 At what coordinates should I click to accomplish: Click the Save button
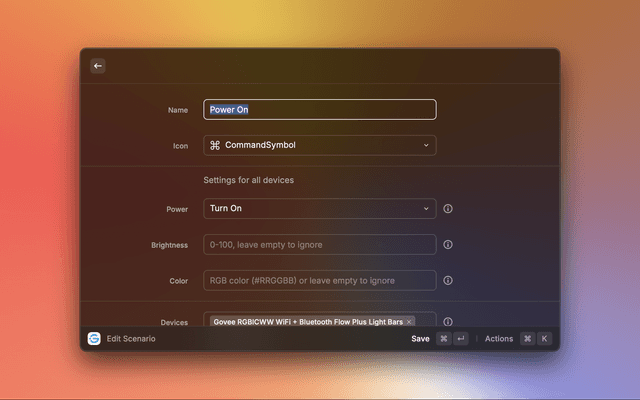(x=420, y=339)
